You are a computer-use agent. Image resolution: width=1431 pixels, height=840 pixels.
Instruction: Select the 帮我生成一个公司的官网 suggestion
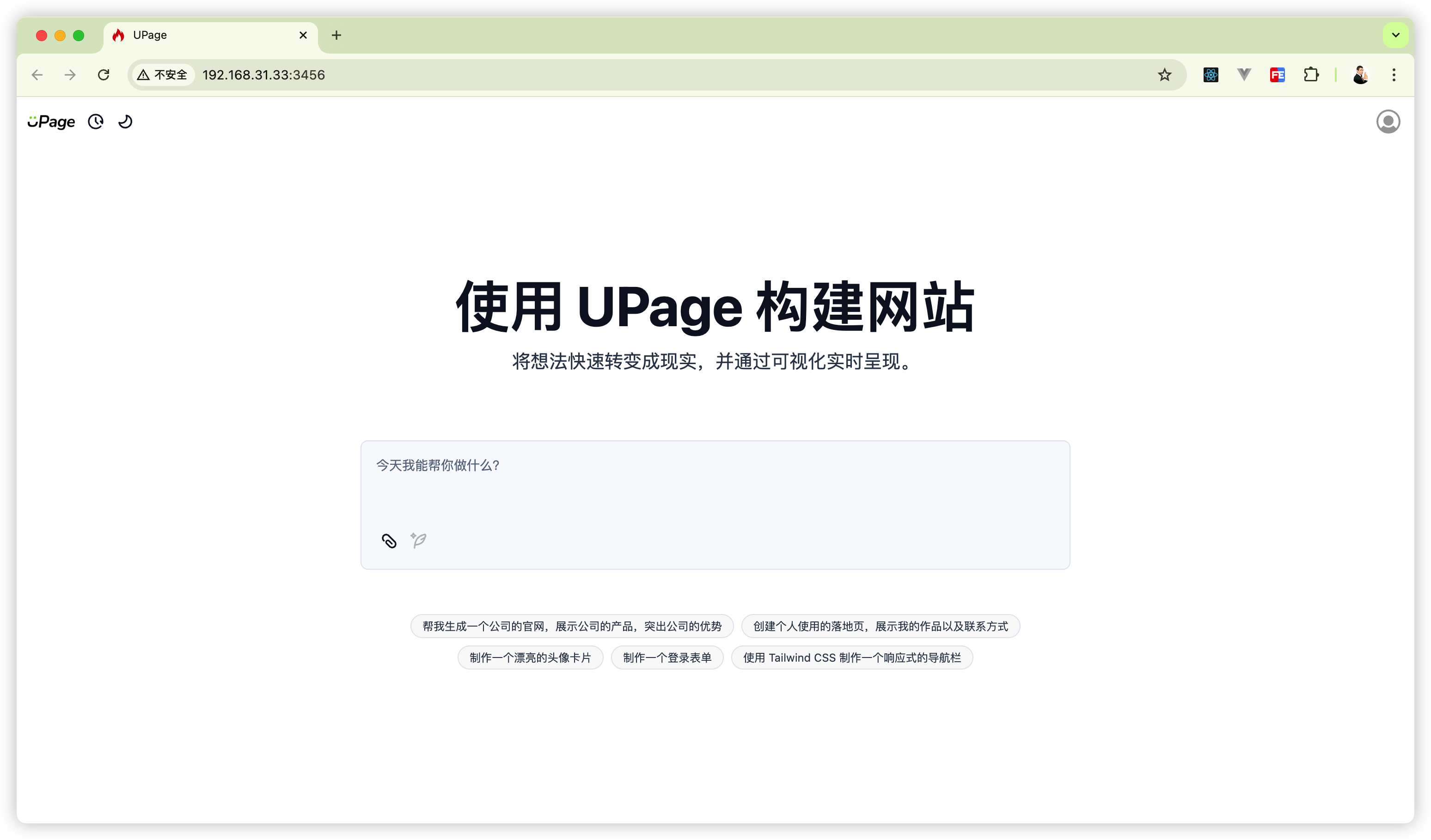pos(572,626)
